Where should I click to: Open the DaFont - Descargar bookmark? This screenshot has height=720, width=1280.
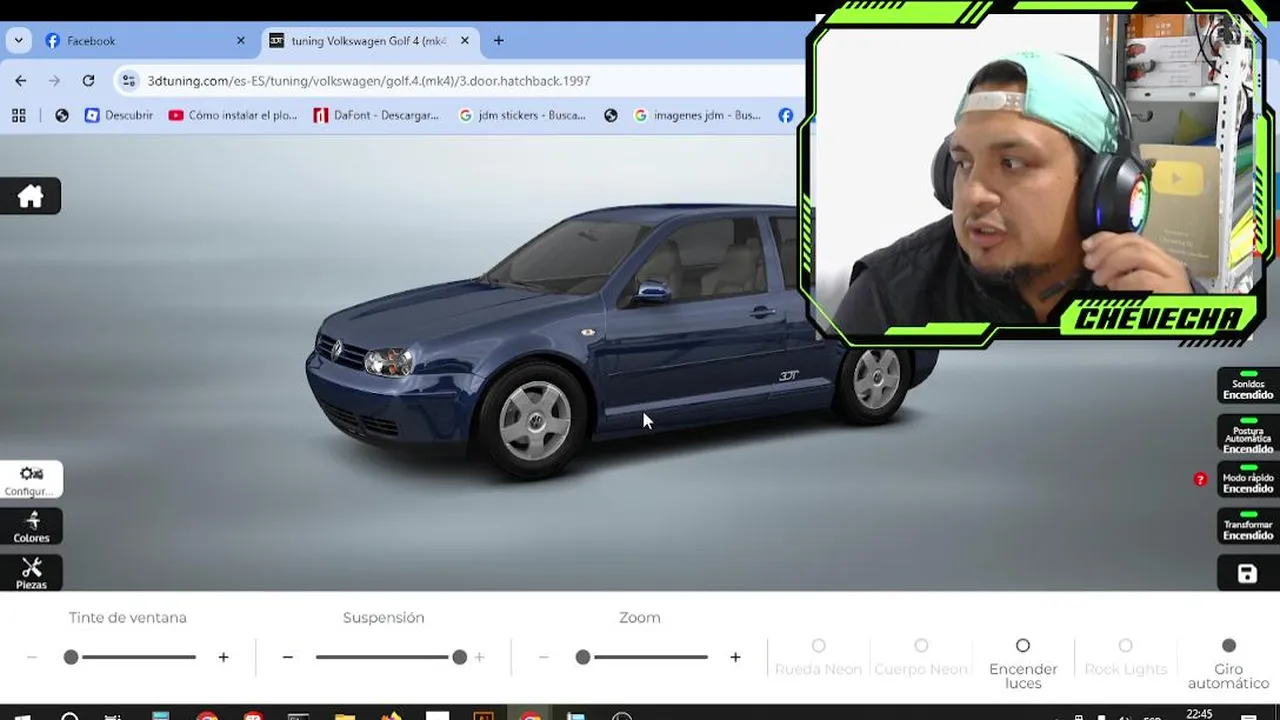coord(376,115)
